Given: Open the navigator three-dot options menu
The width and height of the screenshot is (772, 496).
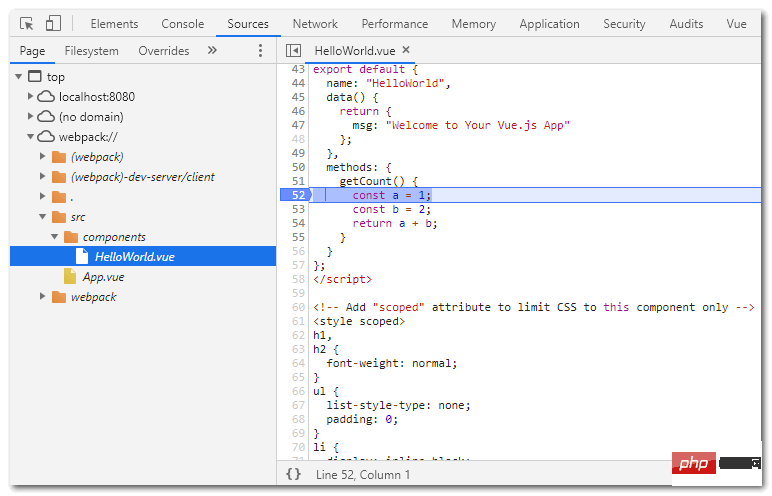Looking at the screenshot, I should (260, 50).
